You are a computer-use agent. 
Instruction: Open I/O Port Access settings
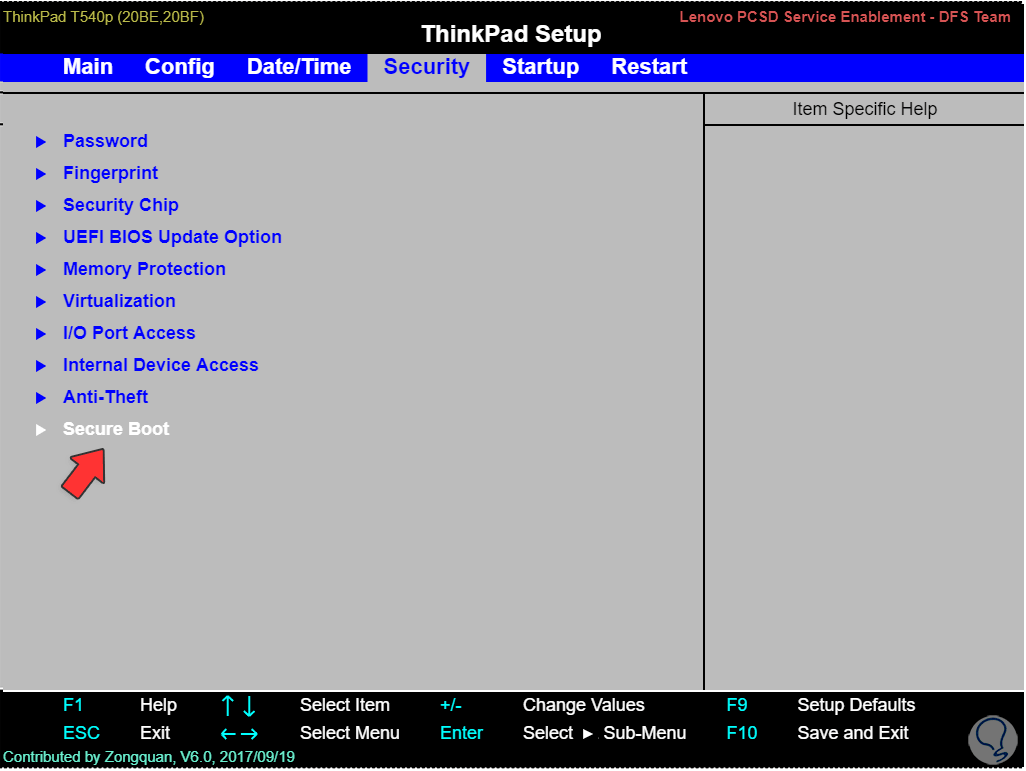point(129,333)
